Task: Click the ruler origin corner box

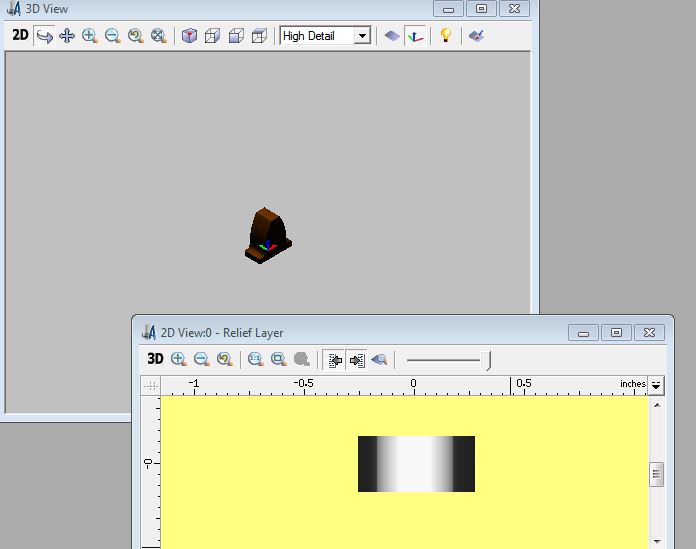Action: point(151,385)
